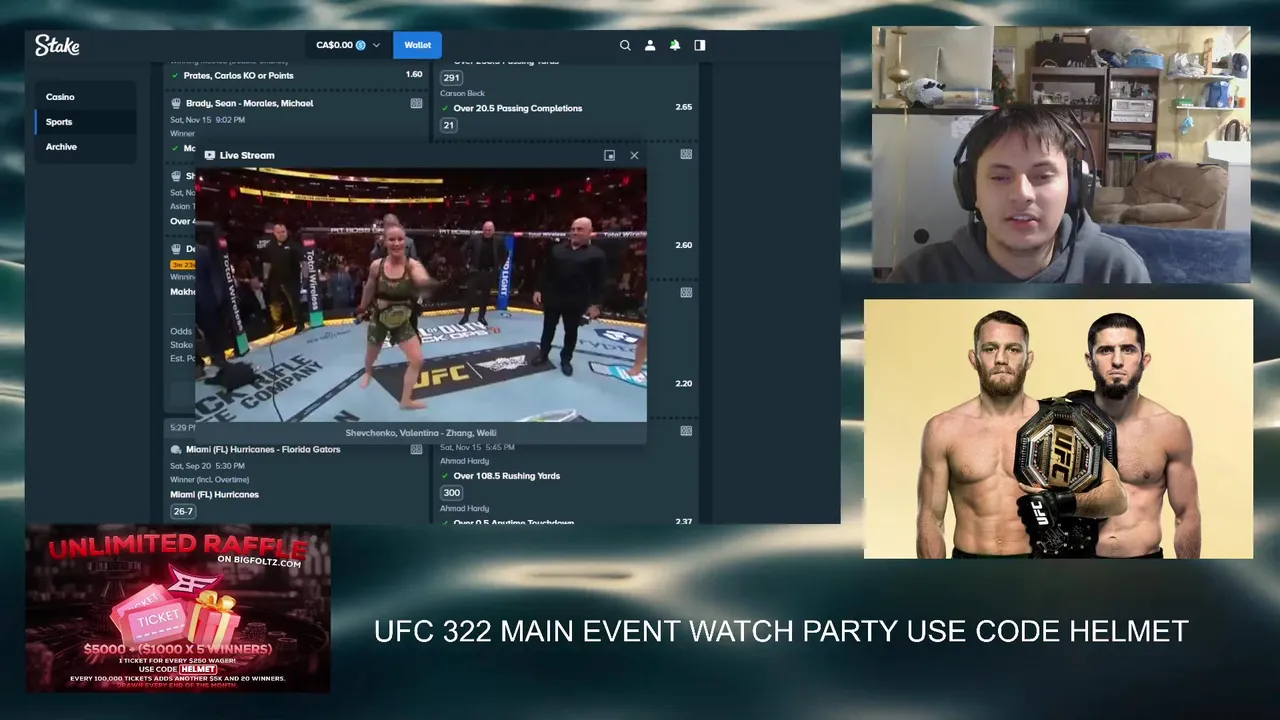The height and width of the screenshot is (720, 1280).
Task: Open bet details icon beside Live Stream header
Action: (686, 154)
